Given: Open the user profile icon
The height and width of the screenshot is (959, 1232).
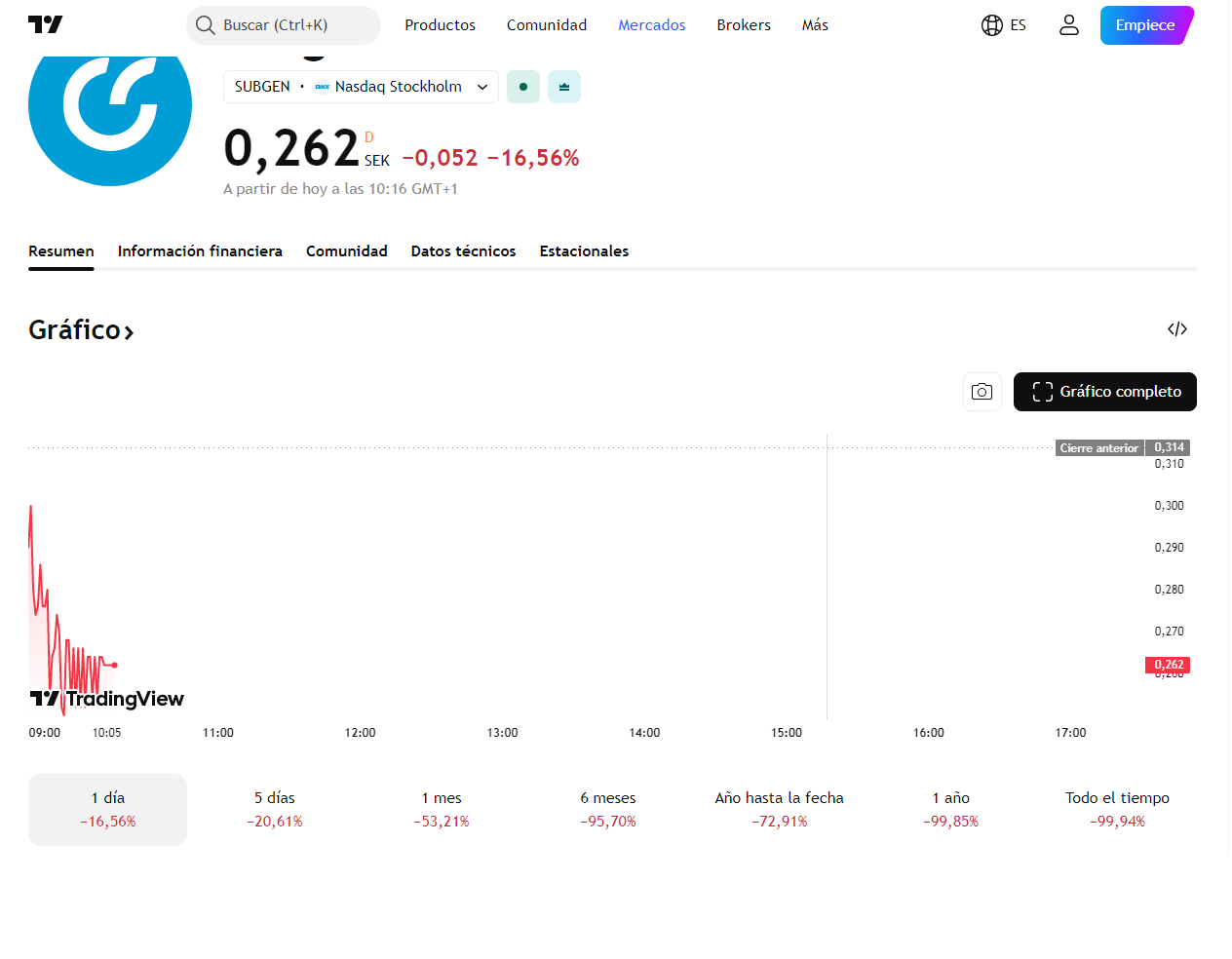Looking at the screenshot, I should coord(1069,25).
